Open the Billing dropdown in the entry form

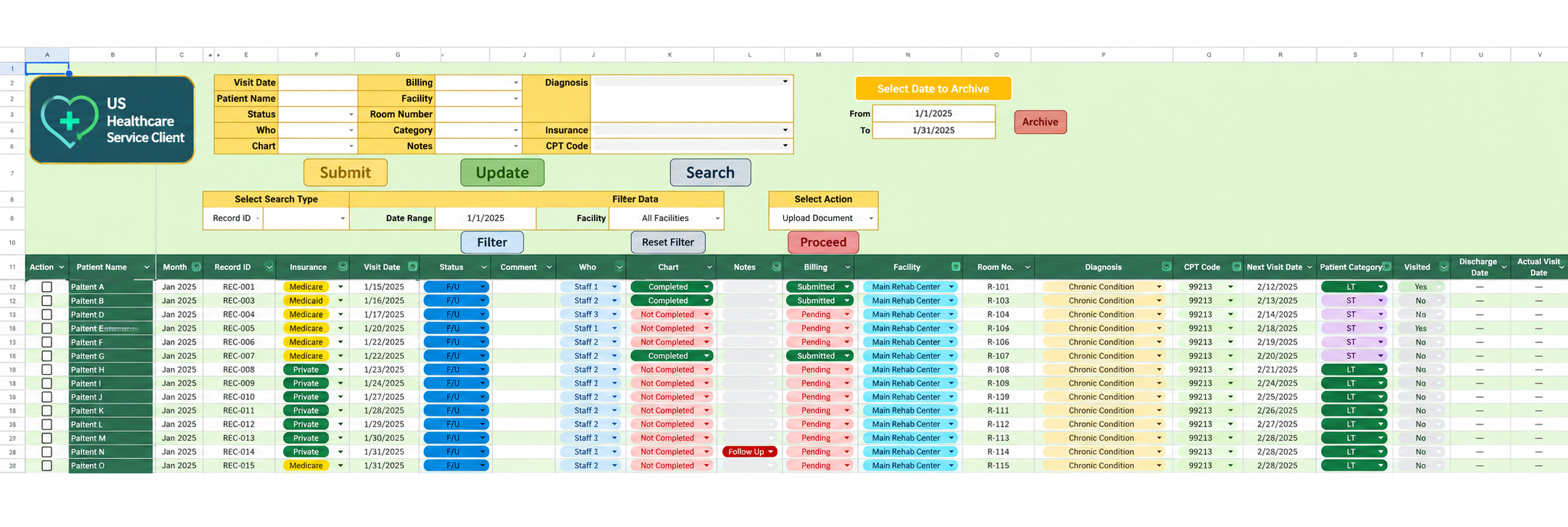(x=516, y=83)
